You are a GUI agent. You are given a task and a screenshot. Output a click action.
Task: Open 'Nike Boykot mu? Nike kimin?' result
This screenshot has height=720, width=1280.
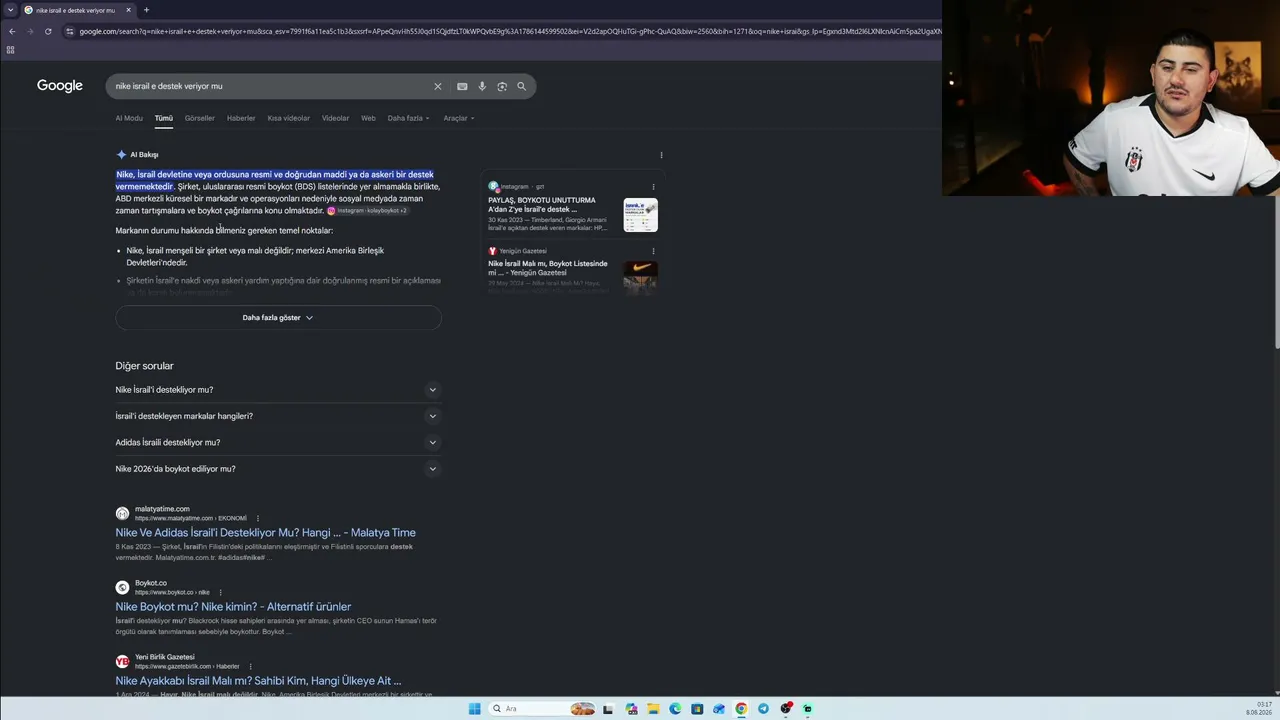[233, 607]
